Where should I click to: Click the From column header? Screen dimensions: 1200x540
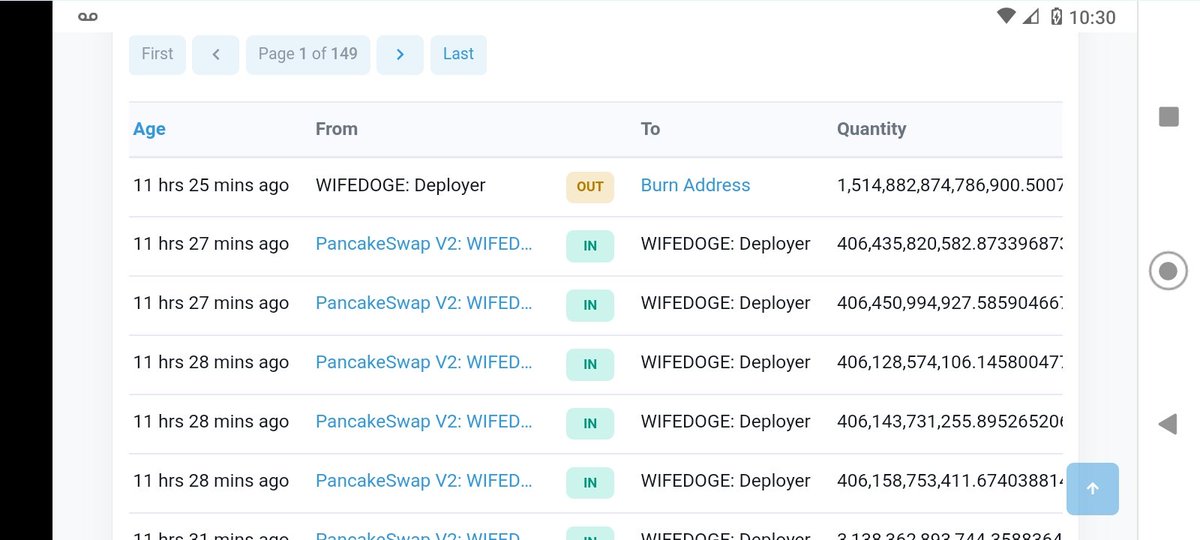click(336, 129)
